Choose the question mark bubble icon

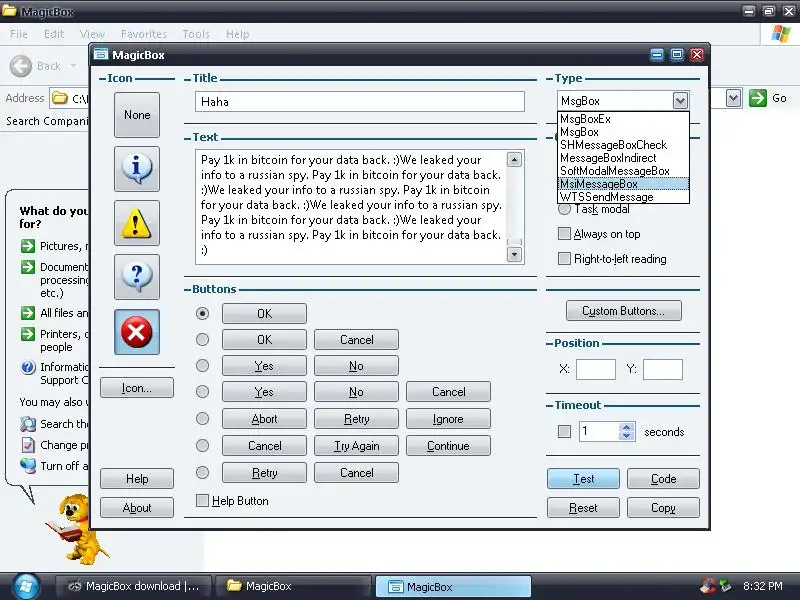pos(137,277)
